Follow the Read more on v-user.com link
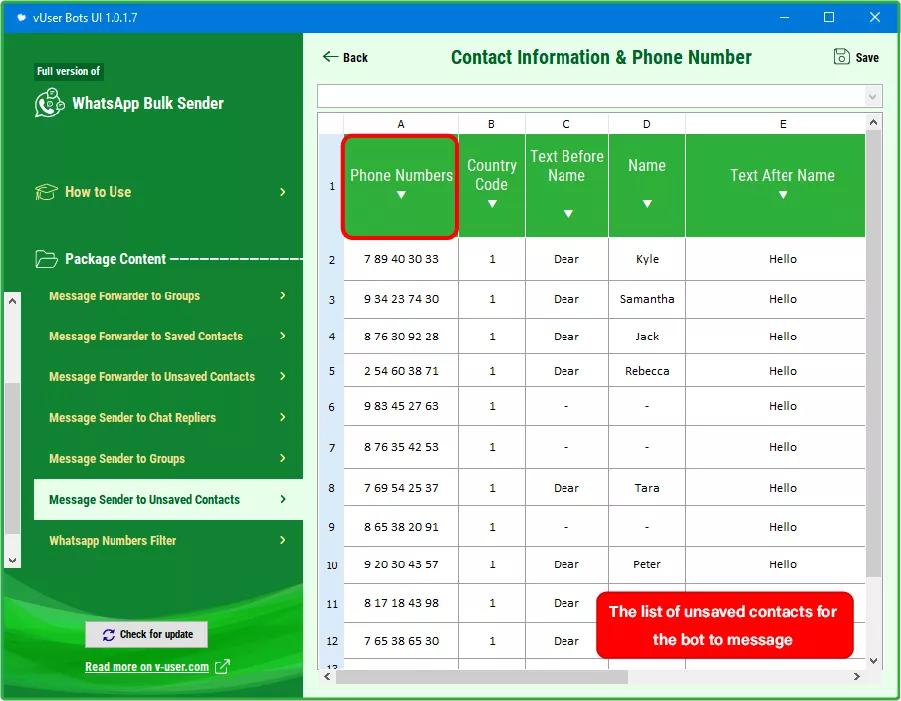The image size is (901, 701). pos(147,667)
